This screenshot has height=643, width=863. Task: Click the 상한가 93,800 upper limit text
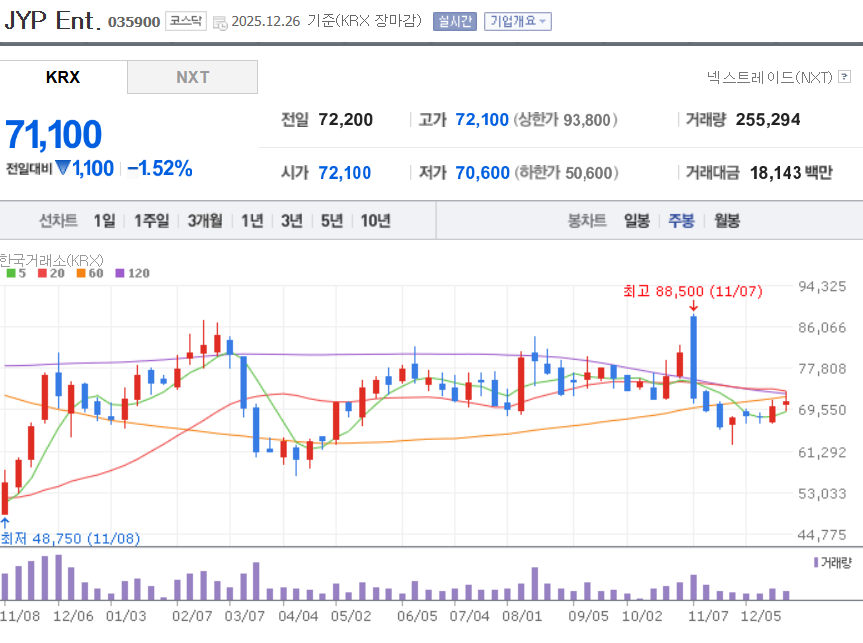pos(565,119)
